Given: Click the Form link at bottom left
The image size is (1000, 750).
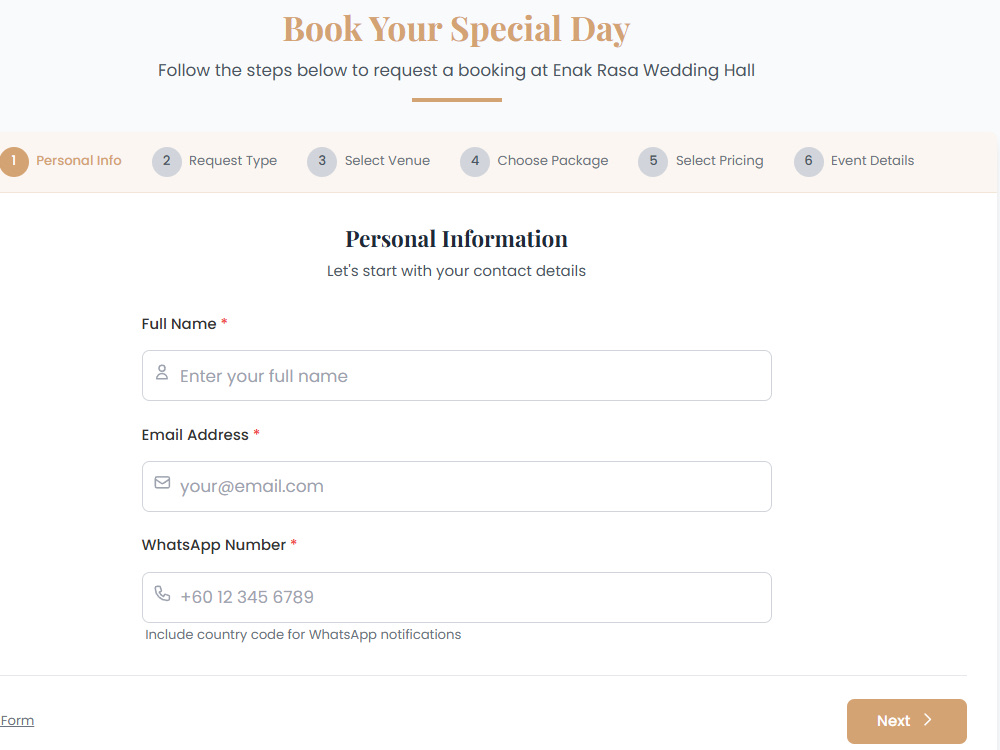Looking at the screenshot, I should click(17, 721).
